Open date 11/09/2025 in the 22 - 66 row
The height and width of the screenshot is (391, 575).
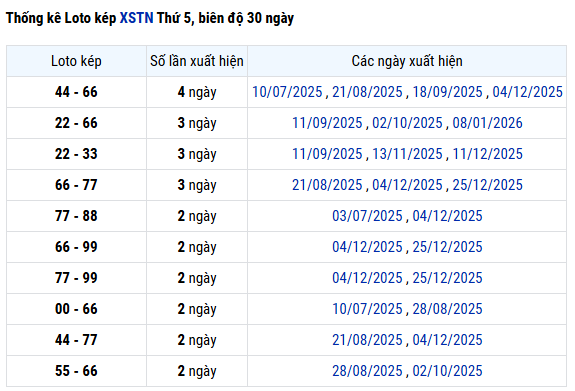327,123
